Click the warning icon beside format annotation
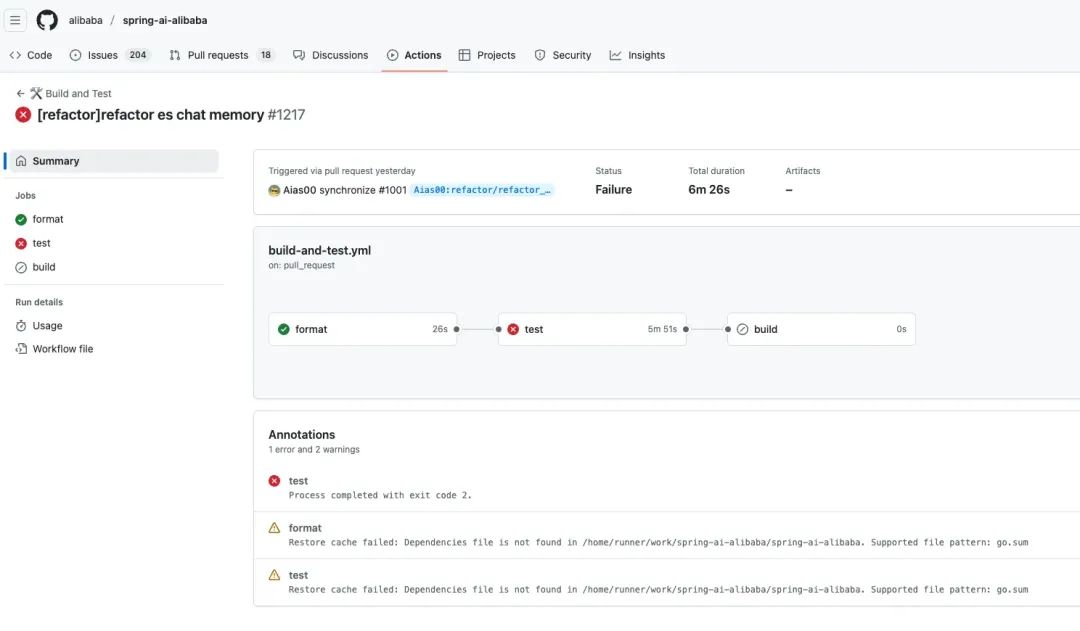This screenshot has width=1080, height=631. (275, 528)
